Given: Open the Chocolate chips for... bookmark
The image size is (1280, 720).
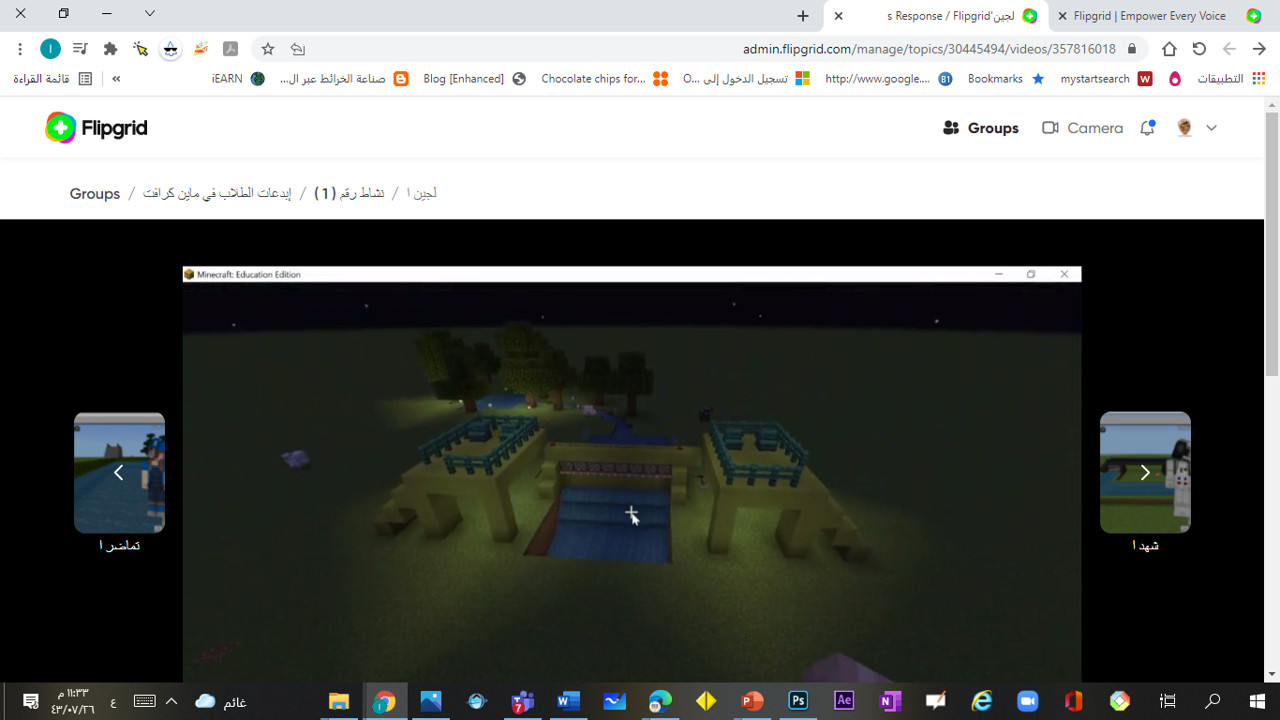Looking at the screenshot, I should [604, 79].
